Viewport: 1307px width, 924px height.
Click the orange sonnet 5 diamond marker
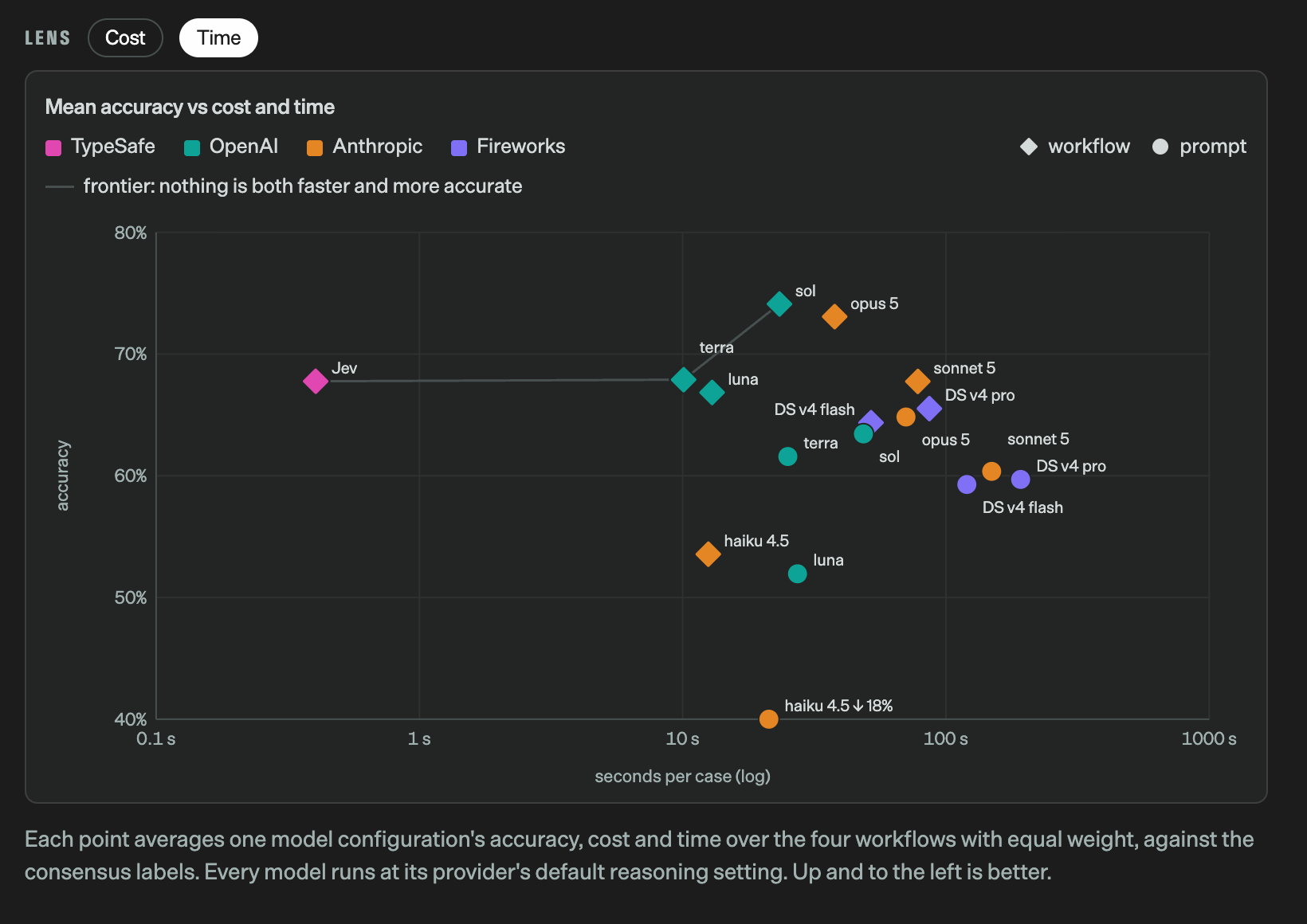click(x=918, y=381)
